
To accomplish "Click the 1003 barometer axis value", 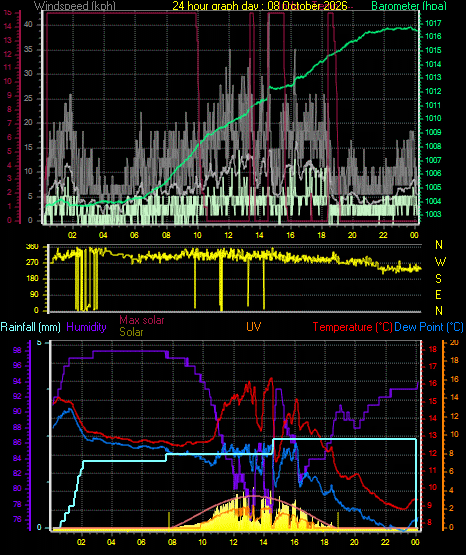I will [x=433, y=214].
